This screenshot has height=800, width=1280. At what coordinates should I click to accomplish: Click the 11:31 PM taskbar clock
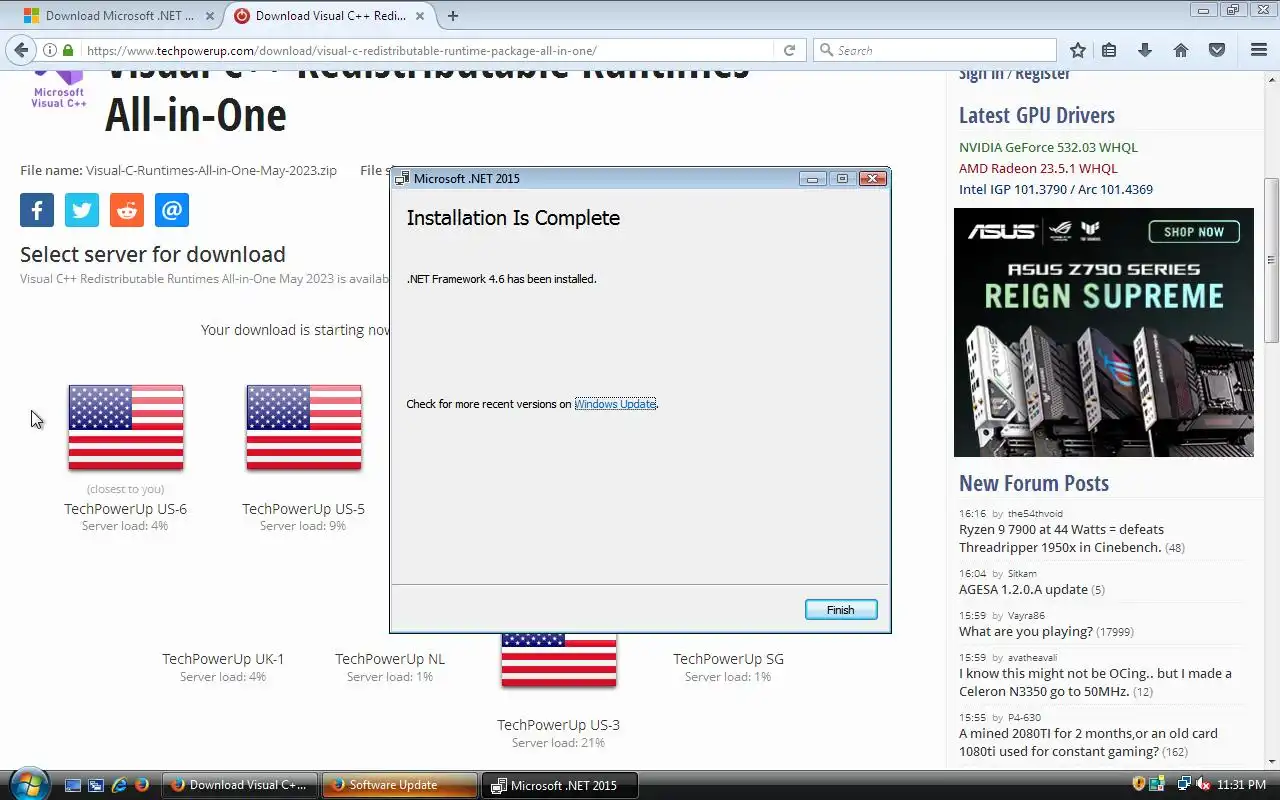tap(1242, 785)
